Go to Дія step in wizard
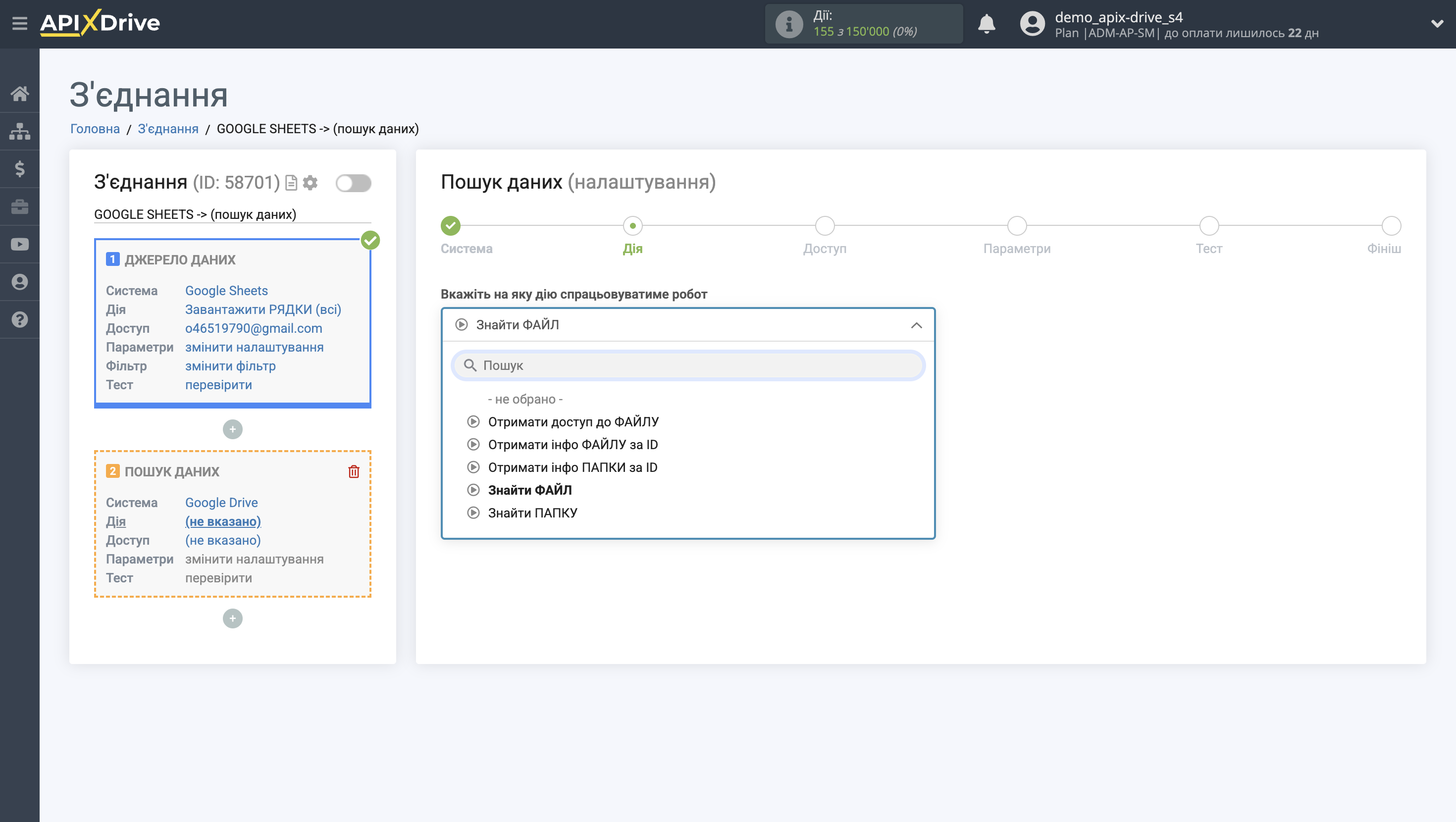This screenshot has width=1456, height=822. [x=633, y=226]
